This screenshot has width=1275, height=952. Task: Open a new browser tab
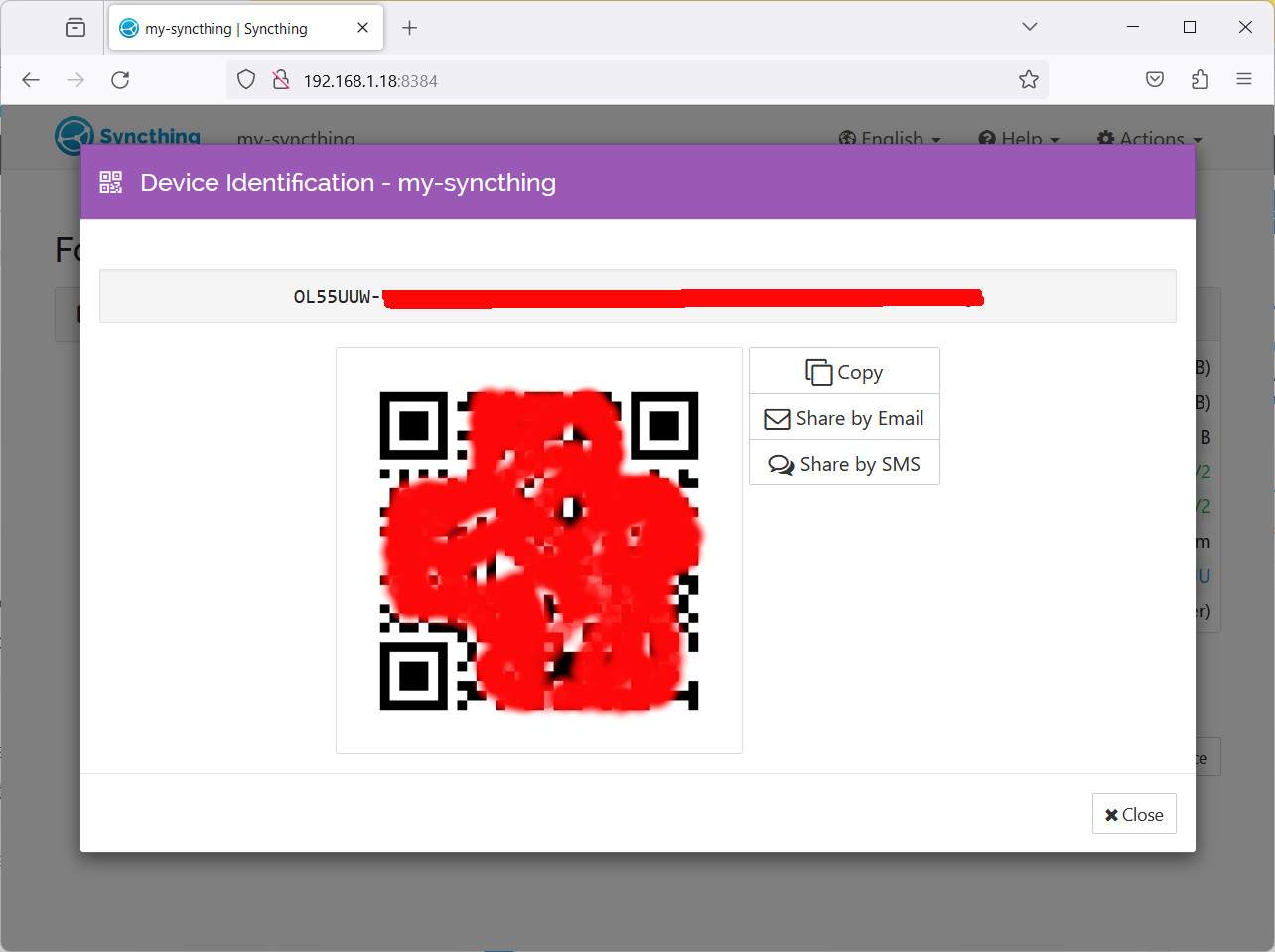(409, 28)
